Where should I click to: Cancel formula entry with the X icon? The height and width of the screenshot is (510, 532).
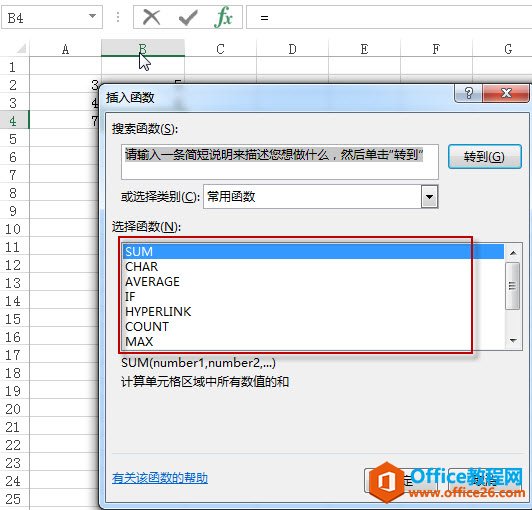tap(151, 17)
